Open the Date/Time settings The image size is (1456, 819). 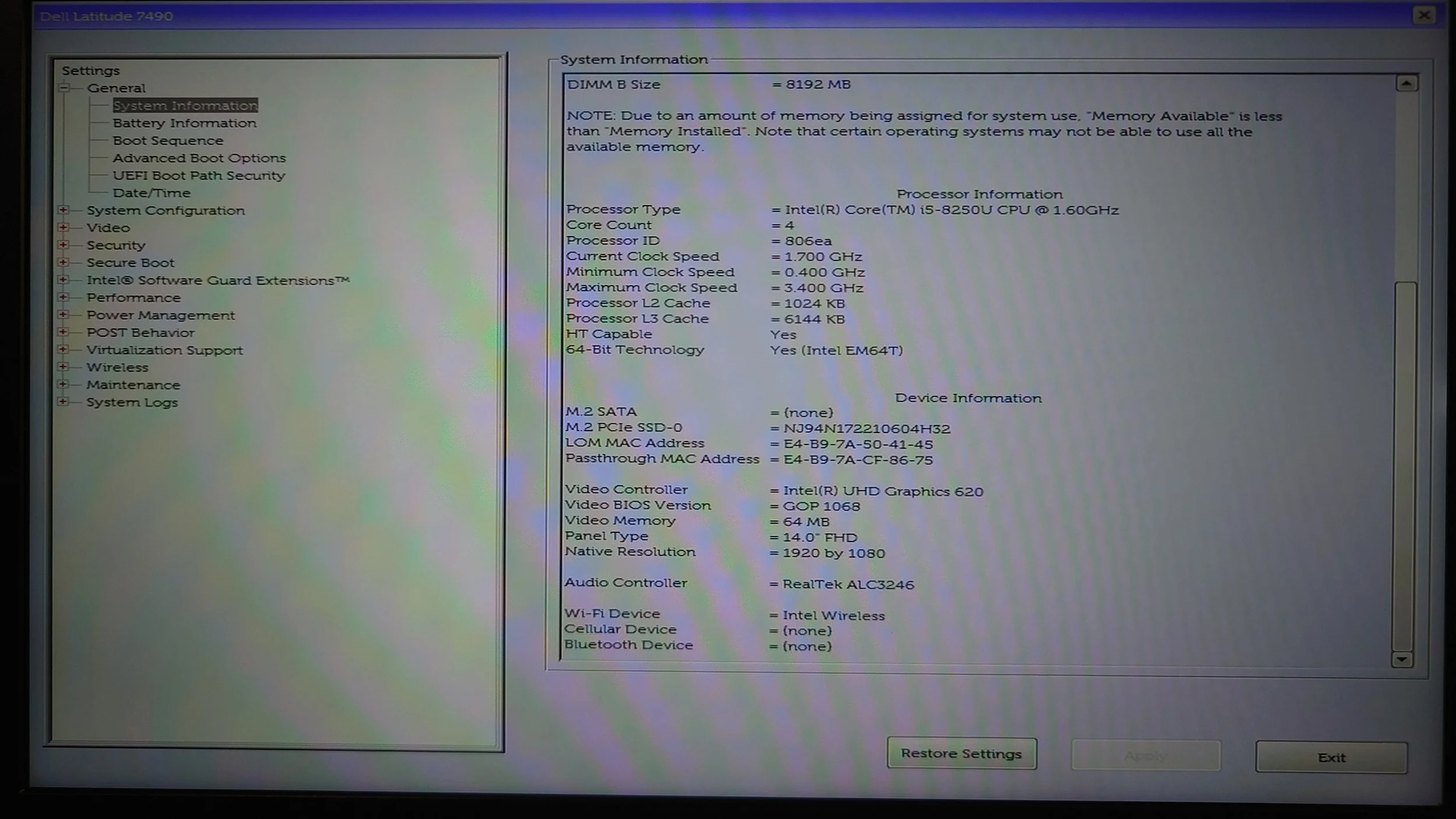click(x=151, y=193)
